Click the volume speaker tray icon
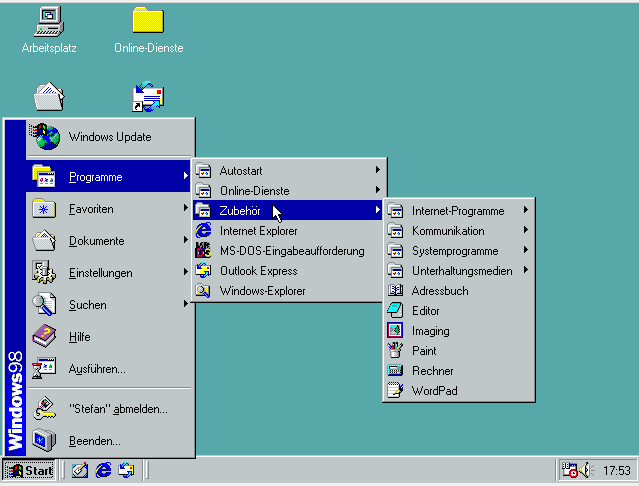The width and height of the screenshot is (639, 486). [x=586, y=470]
